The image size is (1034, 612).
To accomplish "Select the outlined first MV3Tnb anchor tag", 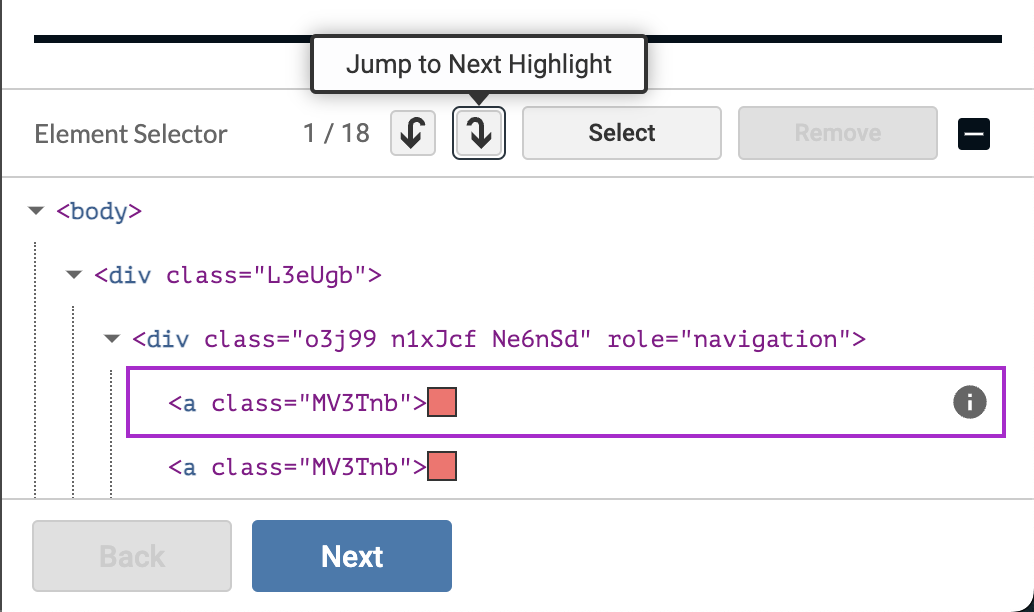I will tap(297, 403).
